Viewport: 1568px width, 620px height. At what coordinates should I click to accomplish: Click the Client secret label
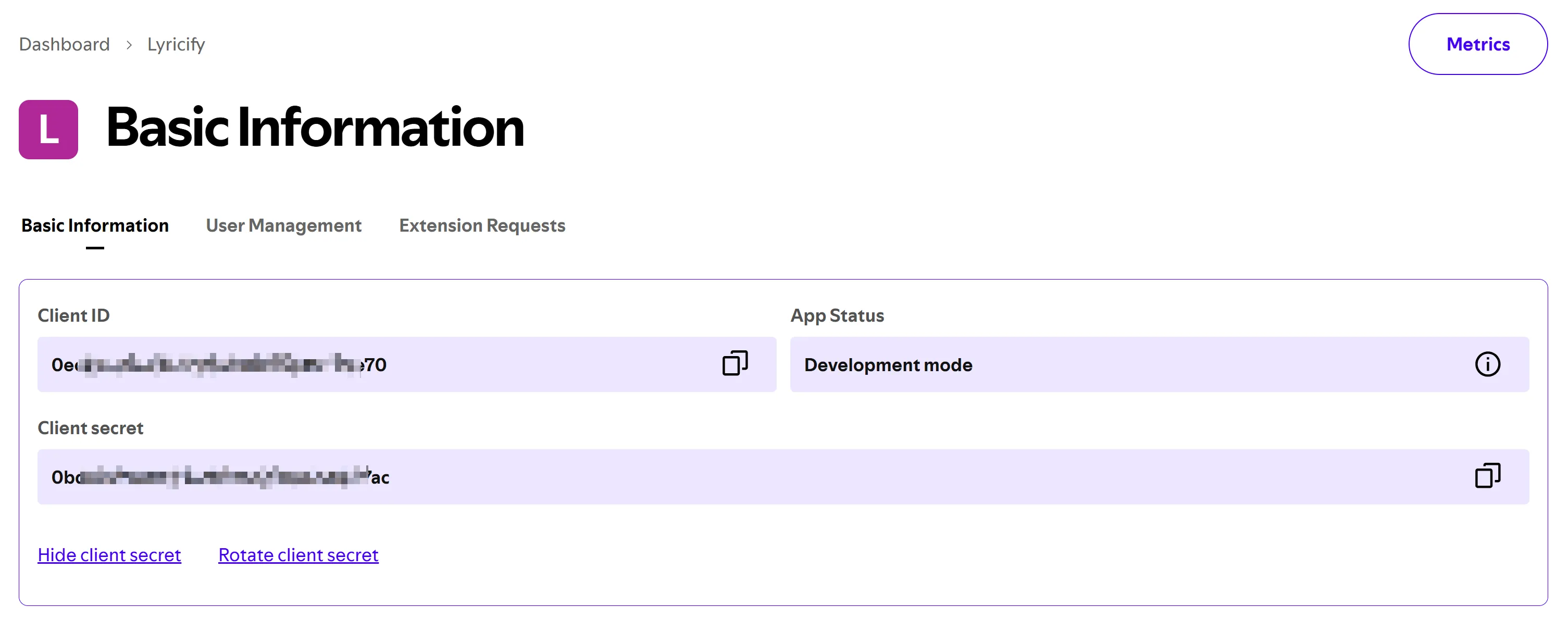(91, 428)
